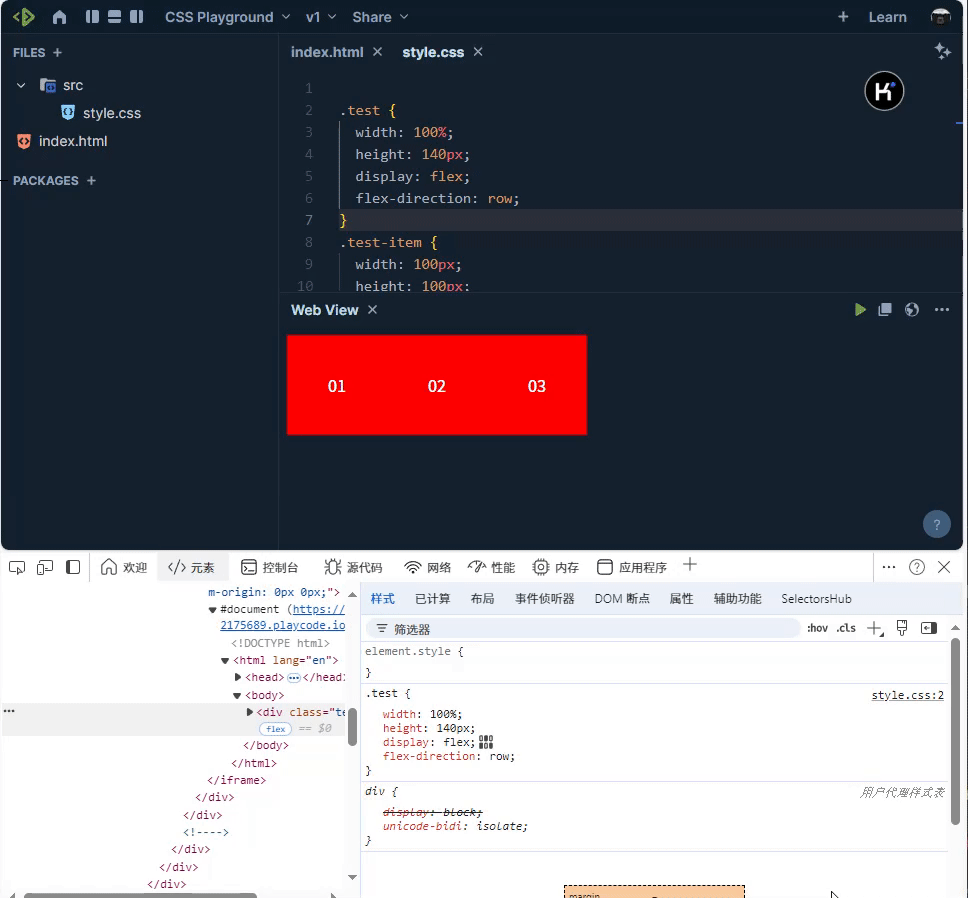Open the AI sparkle assistant icon
This screenshot has height=898, width=968.
(x=942, y=51)
